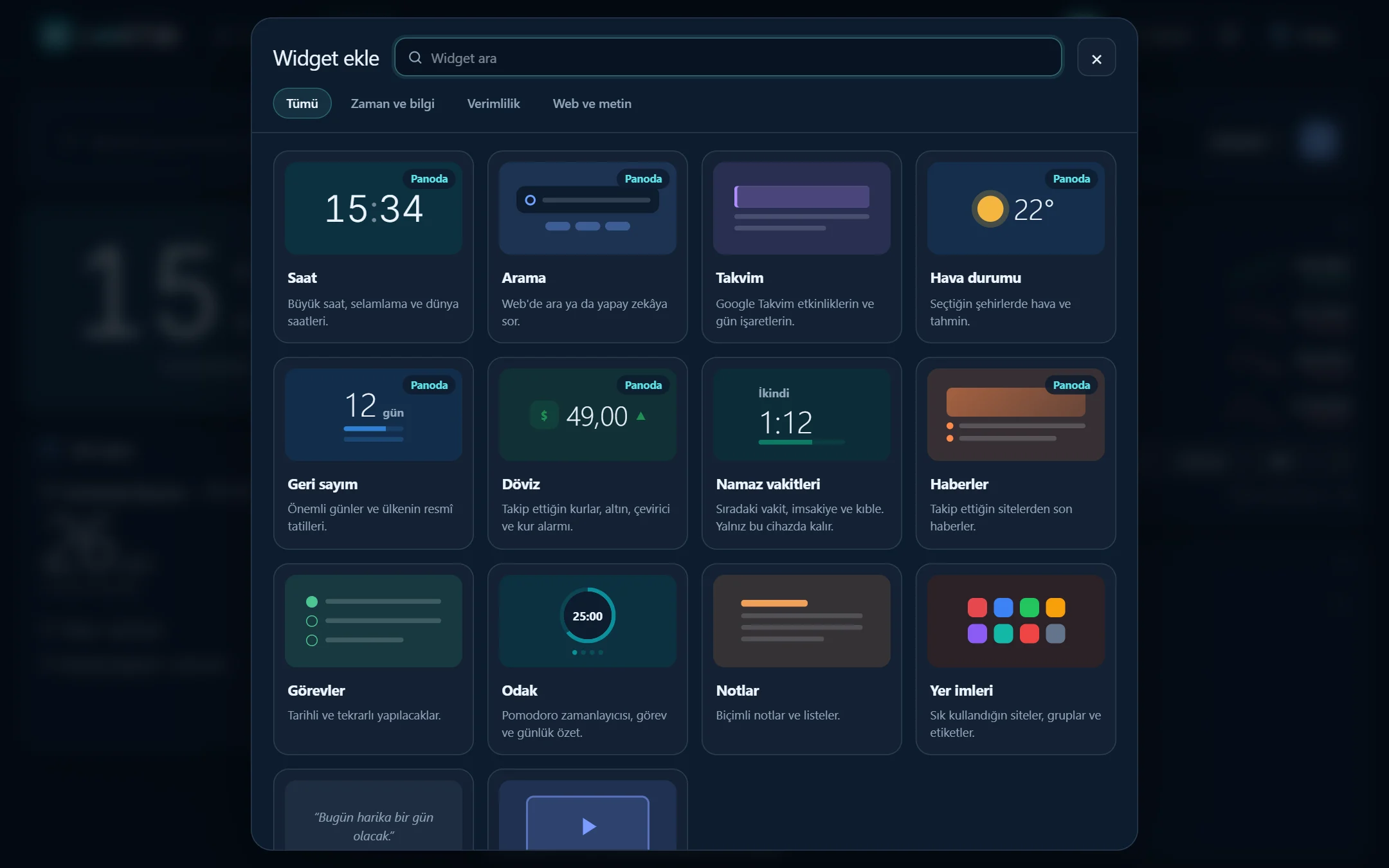Select the Haberler widget title
Viewport: 1389px width, 868px height.
coord(959,484)
